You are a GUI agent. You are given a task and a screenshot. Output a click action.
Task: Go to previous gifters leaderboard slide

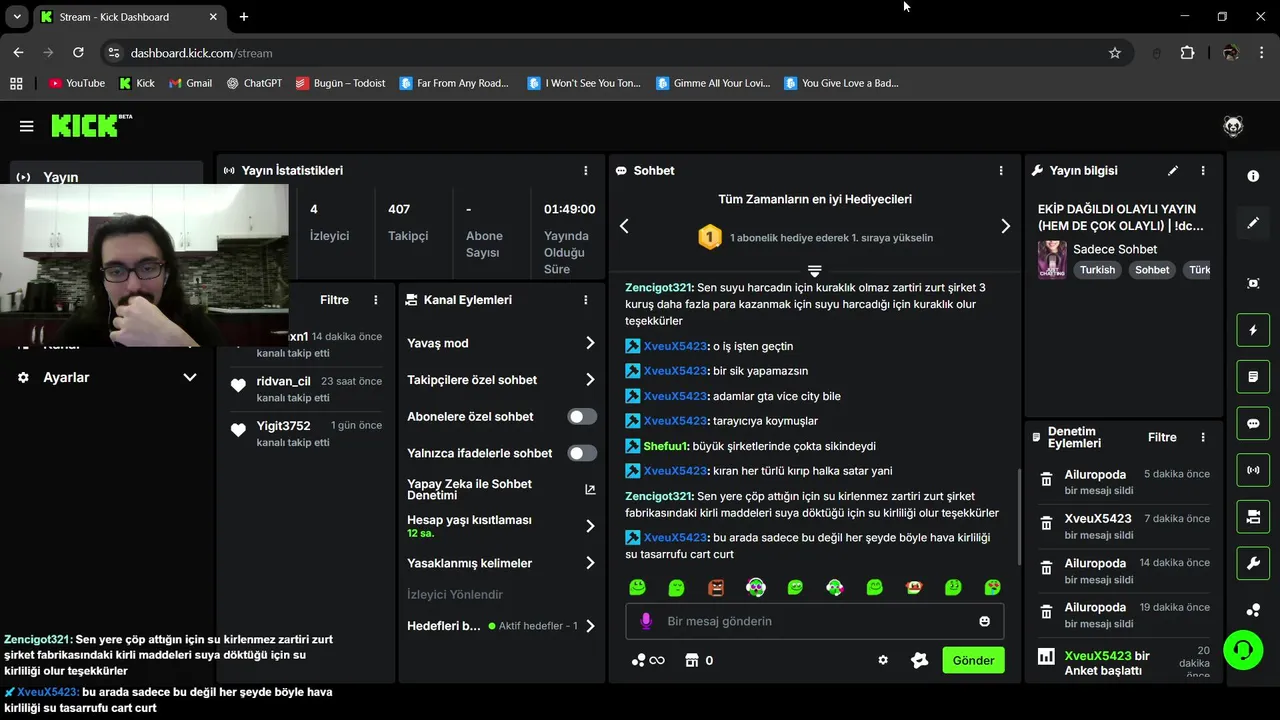(x=624, y=226)
